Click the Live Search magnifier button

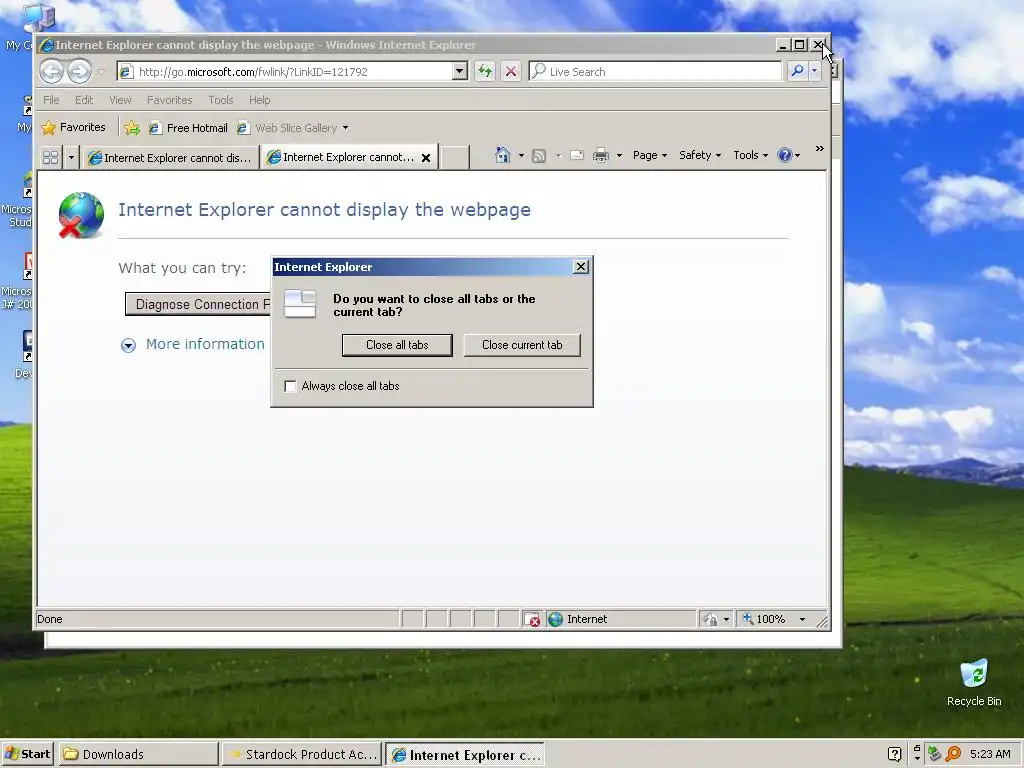797,71
